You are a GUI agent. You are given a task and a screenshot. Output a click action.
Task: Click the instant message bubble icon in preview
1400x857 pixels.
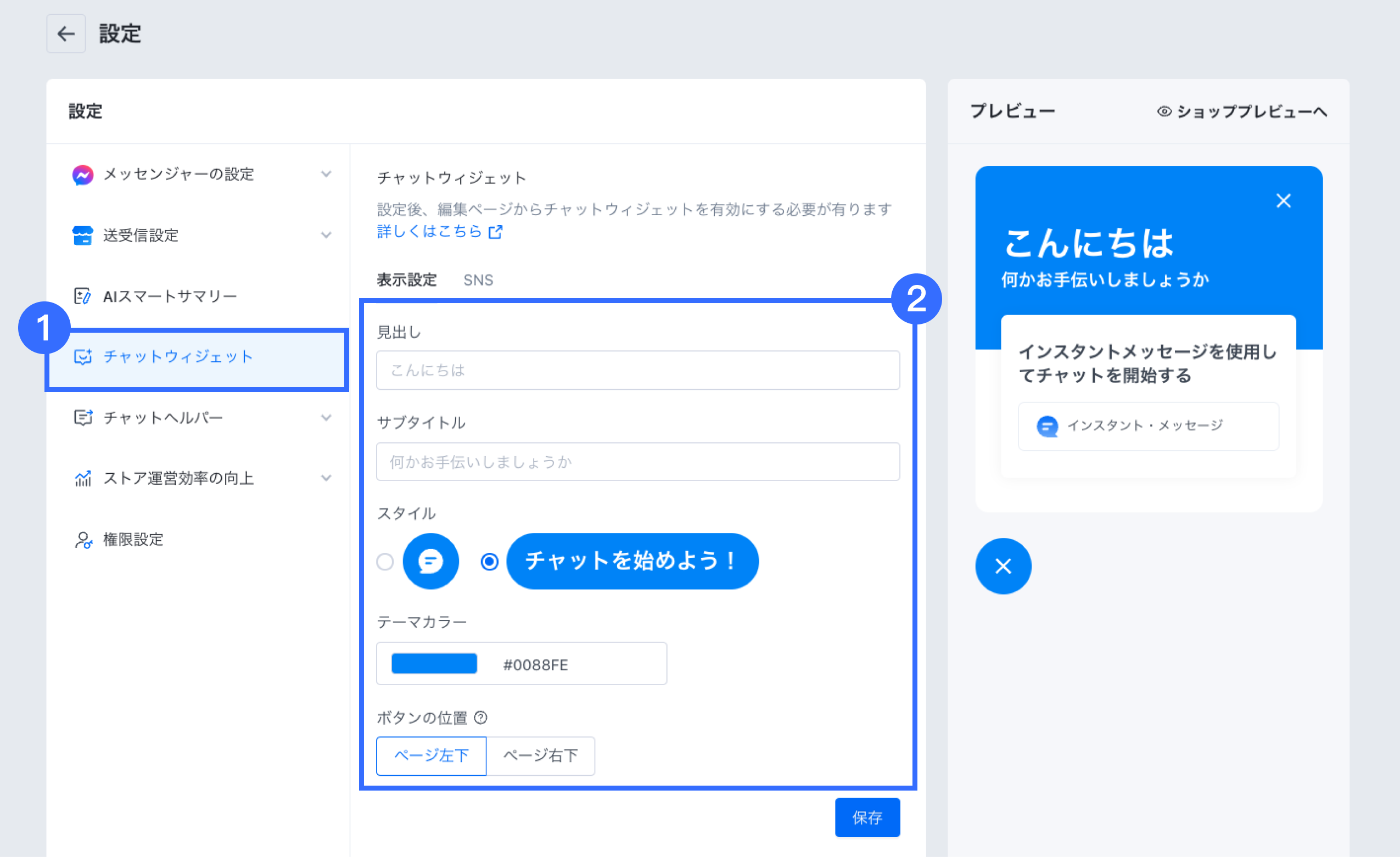coord(1047,425)
